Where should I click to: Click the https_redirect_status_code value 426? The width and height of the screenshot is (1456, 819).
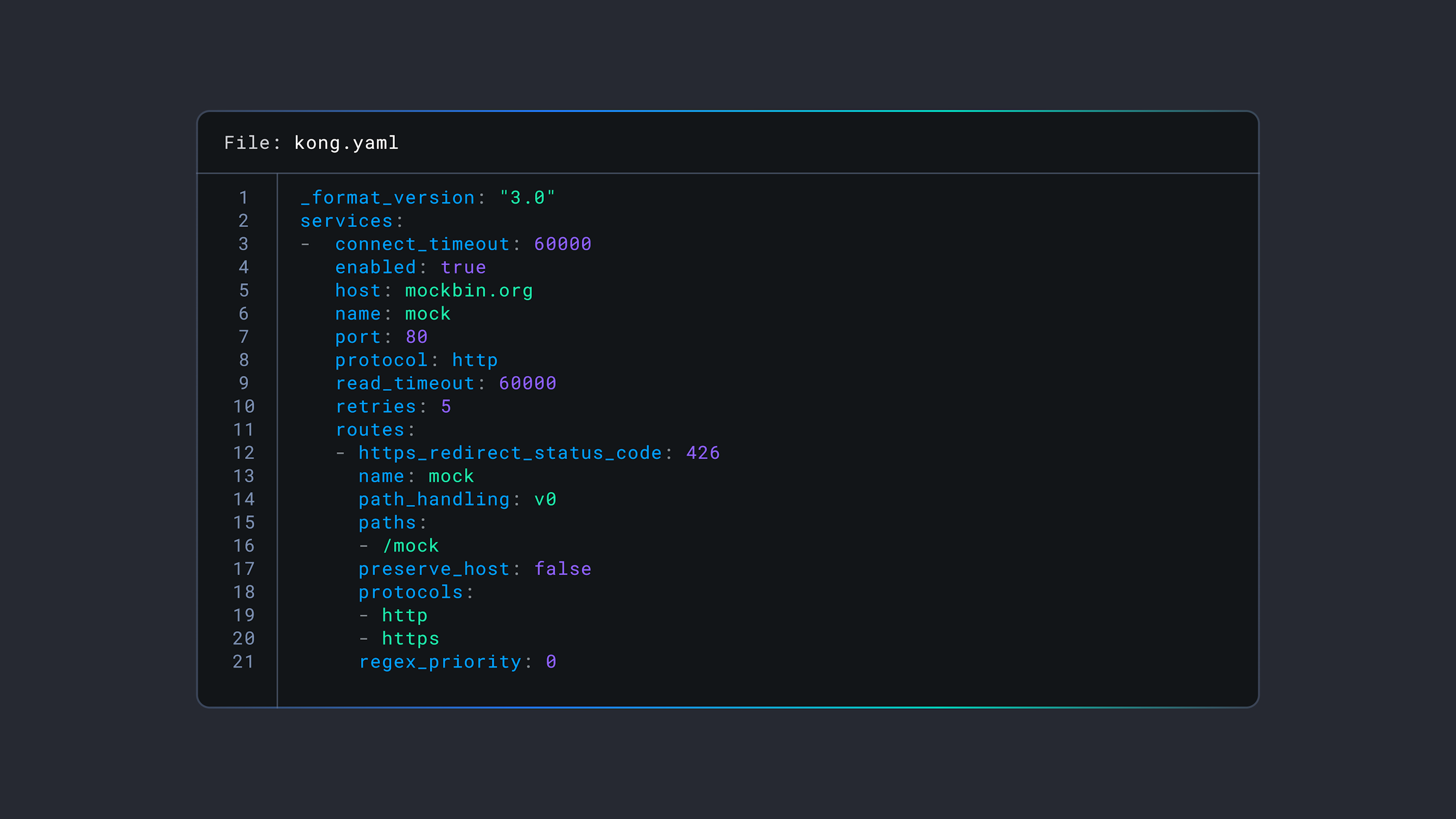pyautogui.click(x=702, y=453)
